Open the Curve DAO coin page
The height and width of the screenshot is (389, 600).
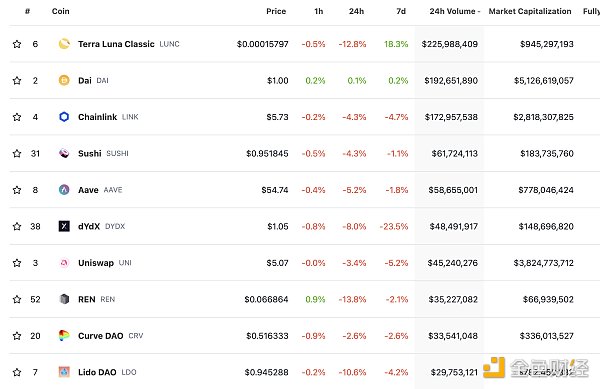[x=101, y=336]
